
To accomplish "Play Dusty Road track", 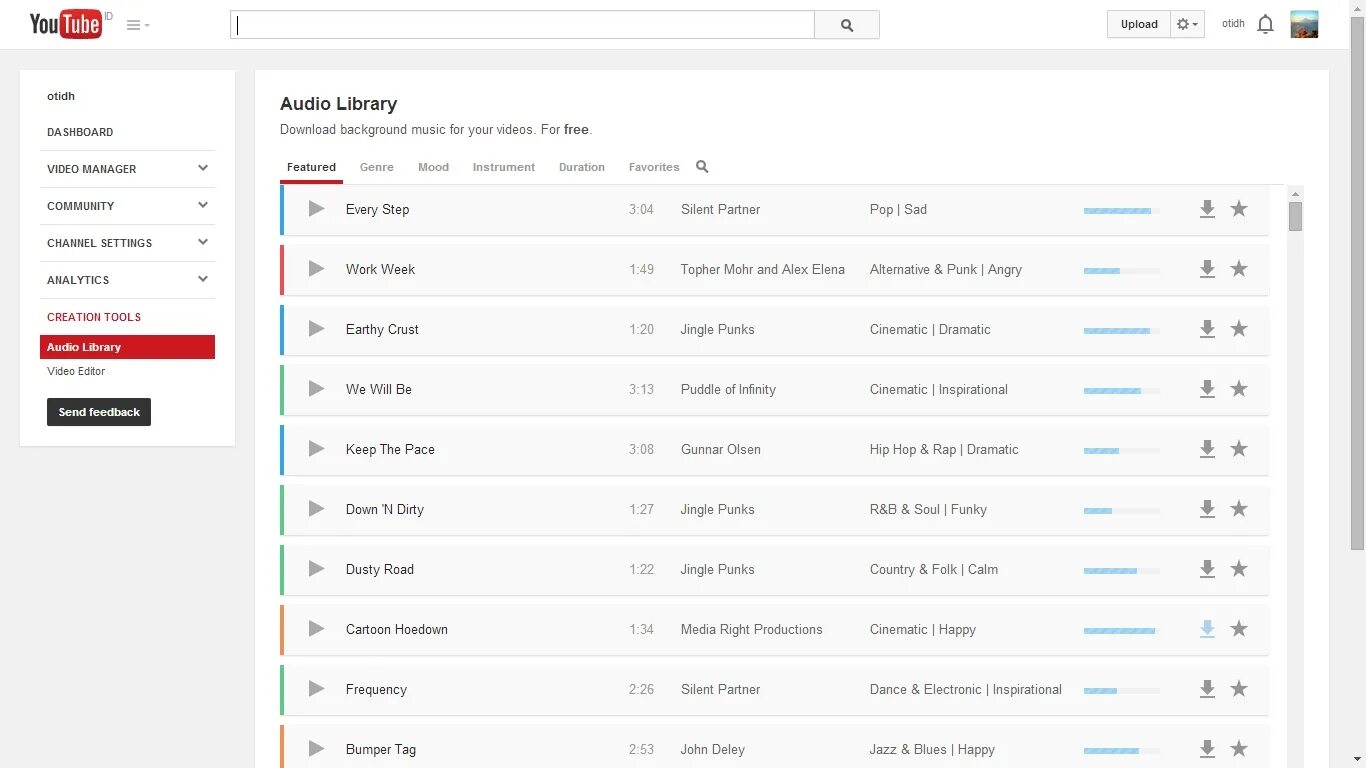I will pos(316,568).
